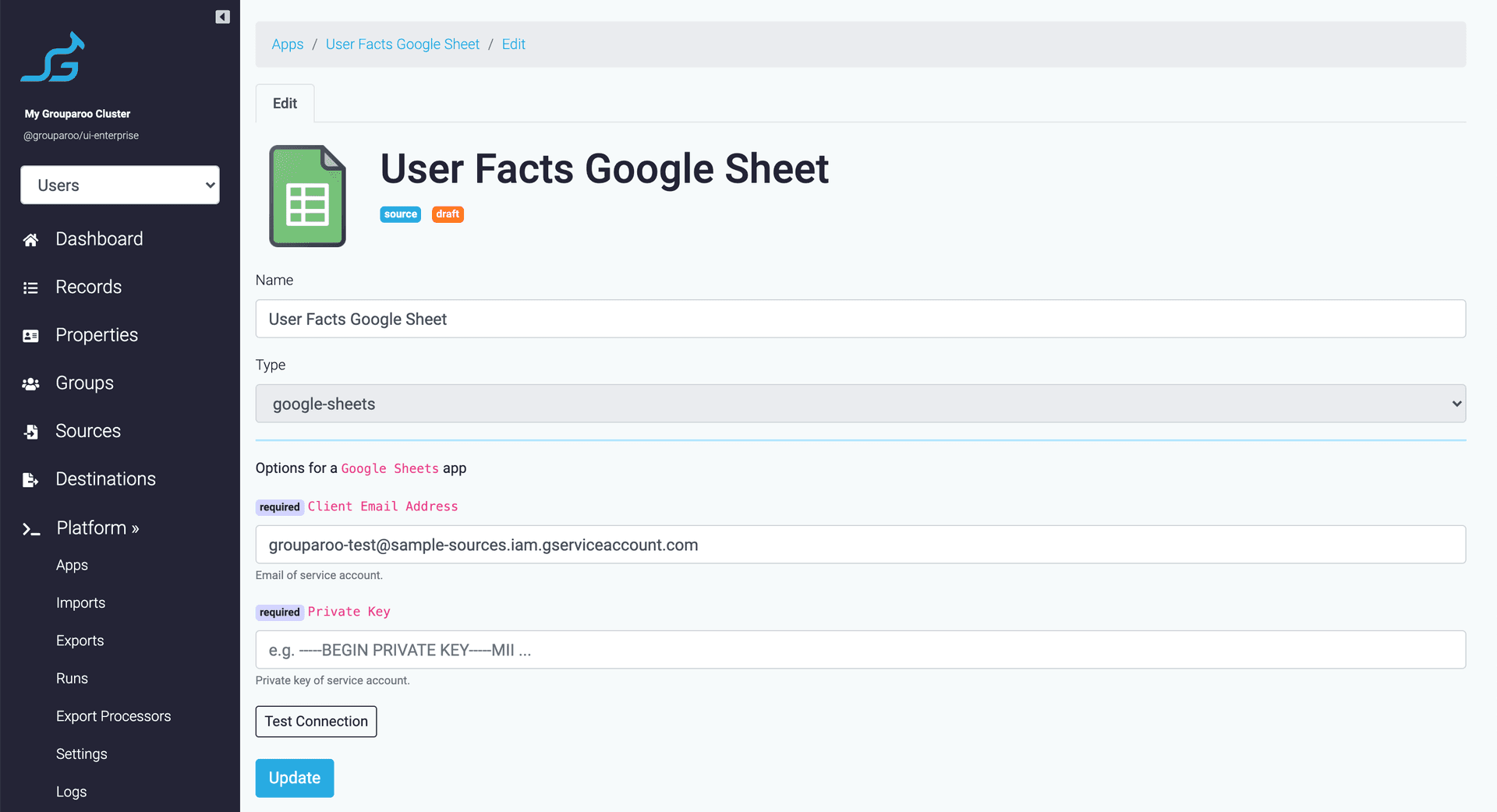
Task: Click the Dashboard home icon
Action: (30, 240)
